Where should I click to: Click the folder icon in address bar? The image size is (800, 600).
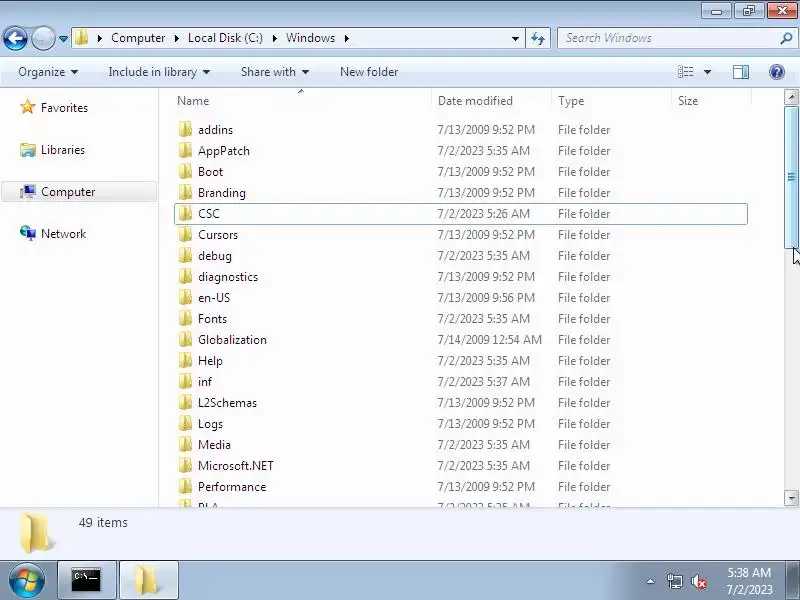click(x=82, y=38)
